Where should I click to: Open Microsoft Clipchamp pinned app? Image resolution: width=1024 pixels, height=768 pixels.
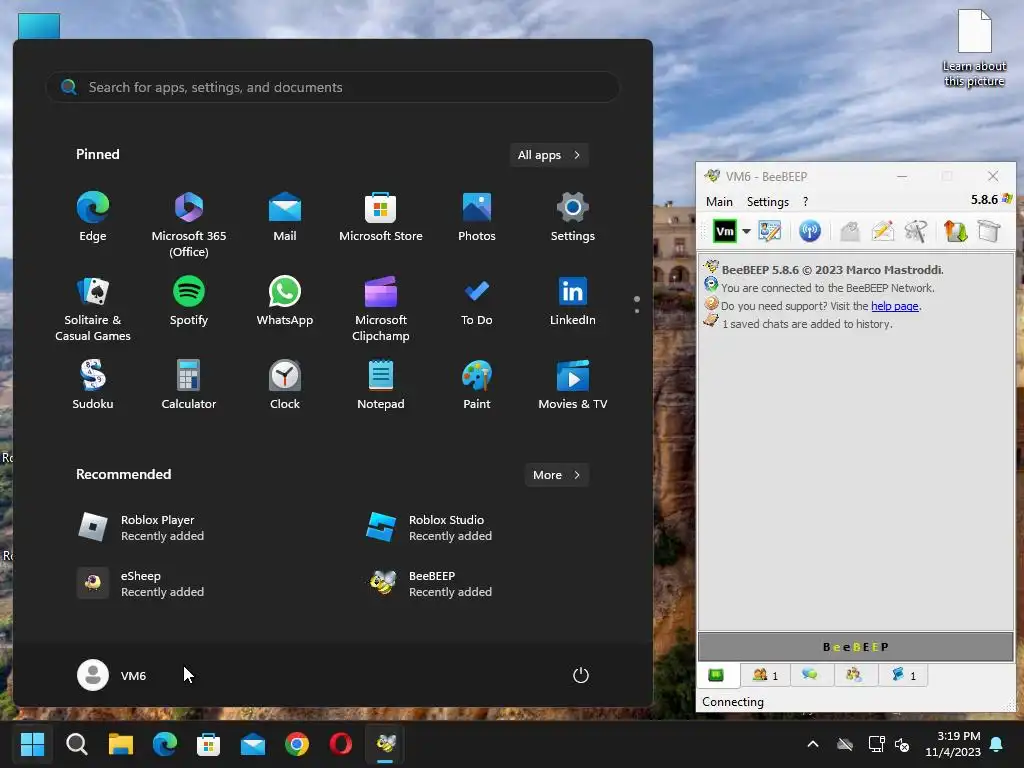coord(381,309)
